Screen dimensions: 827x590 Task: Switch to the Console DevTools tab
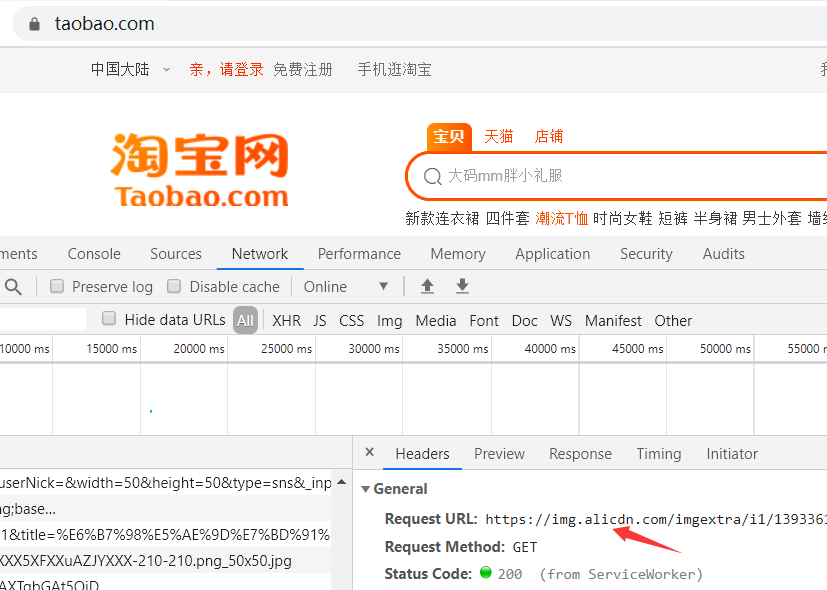(x=94, y=254)
